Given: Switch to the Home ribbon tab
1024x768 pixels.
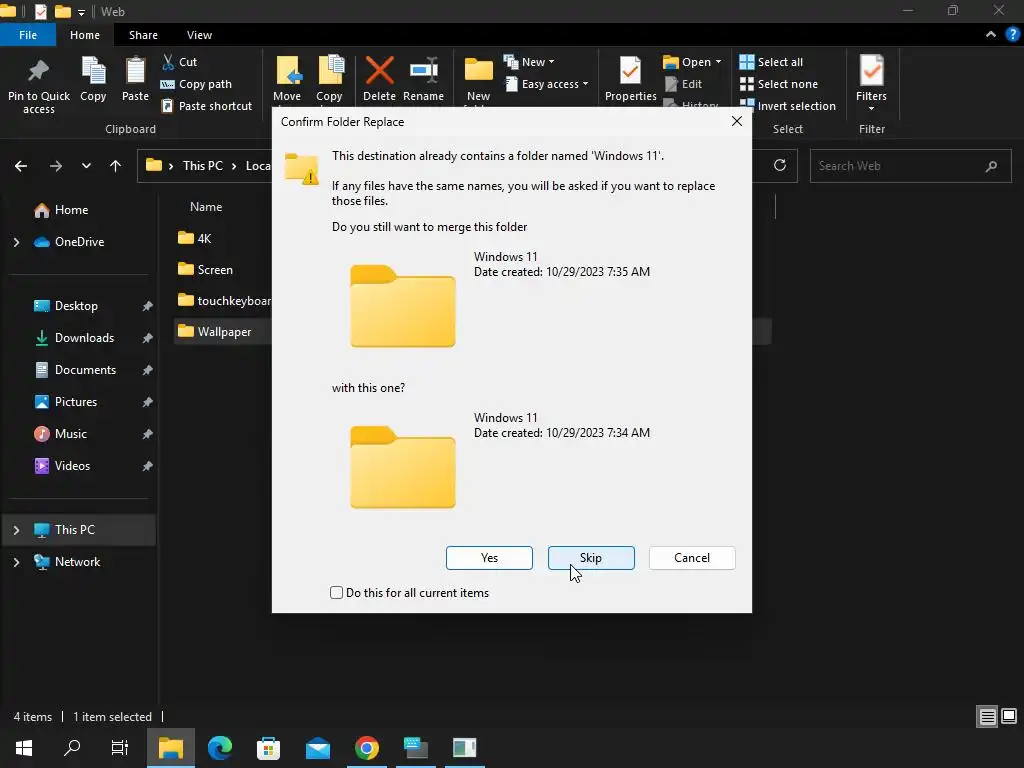Looking at the screenshot, I should point(85,35).
